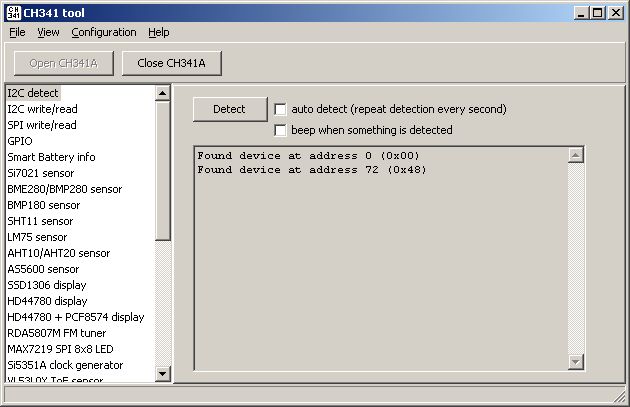630x407 pixels.
Task: Minimize the CH341 tool window
Action: tap(581, 13)
